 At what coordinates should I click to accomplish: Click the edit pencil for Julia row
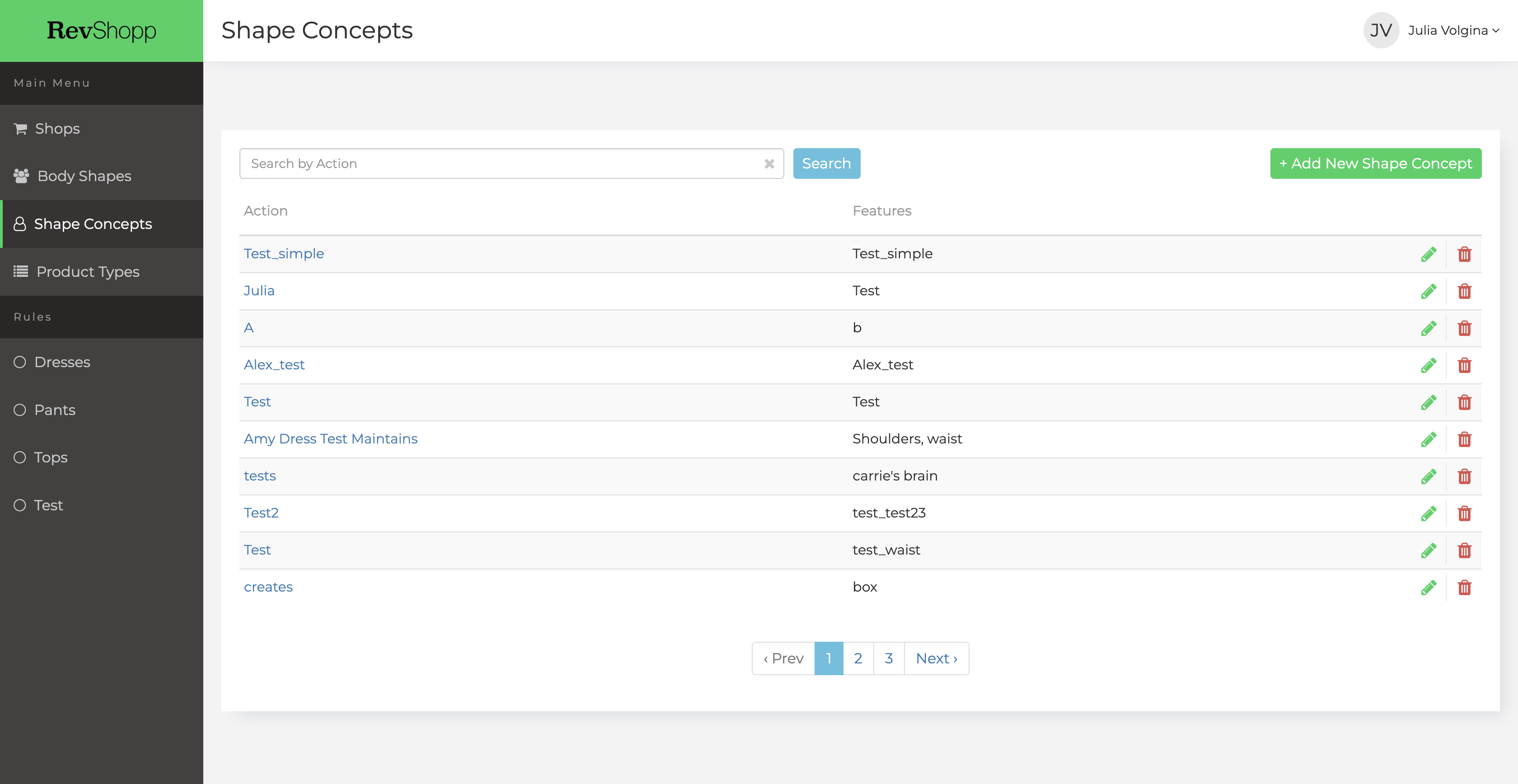[x=1429, y=292]
